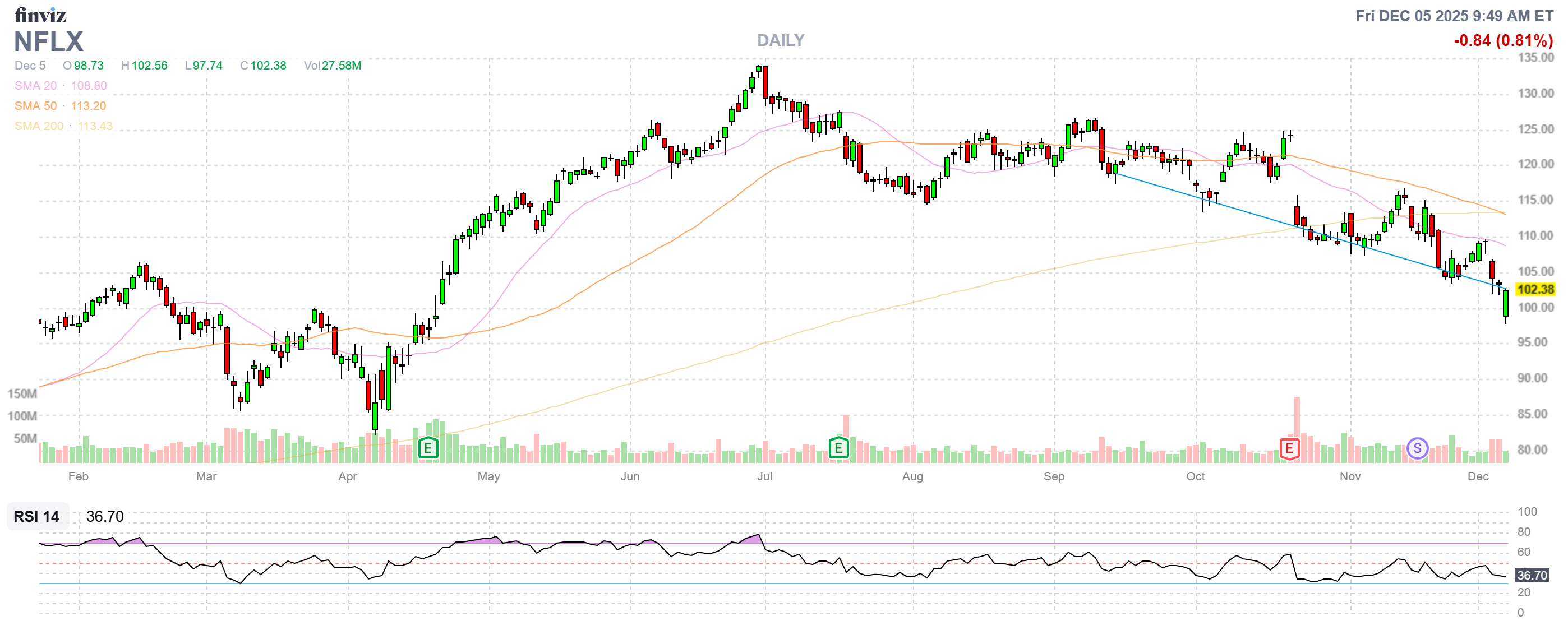Toggle the SMA 20 indicator label
This screenshot has height=630, width=1568.
35,86
